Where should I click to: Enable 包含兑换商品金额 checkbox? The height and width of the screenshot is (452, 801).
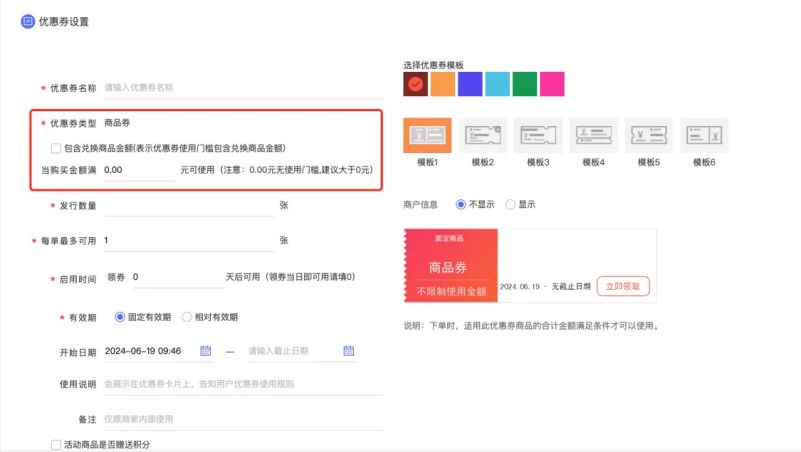(x=56, y=148)
